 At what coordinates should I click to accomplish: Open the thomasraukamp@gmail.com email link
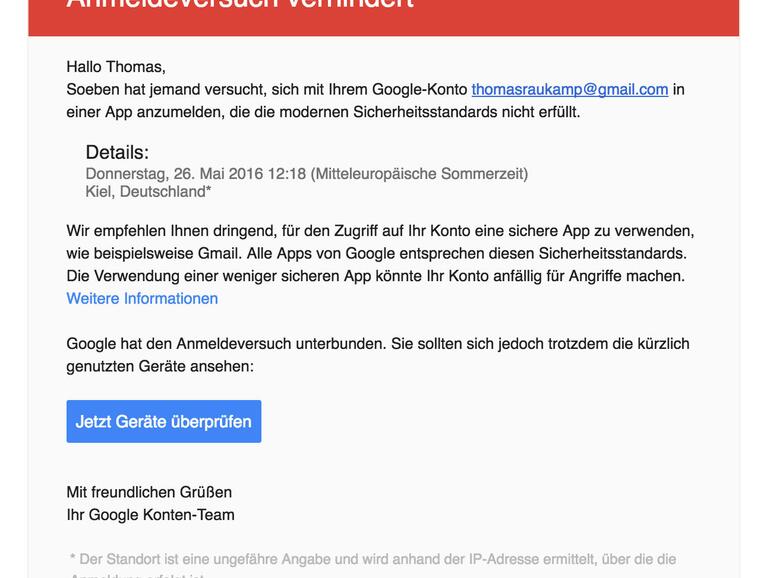tap(570, 89)
